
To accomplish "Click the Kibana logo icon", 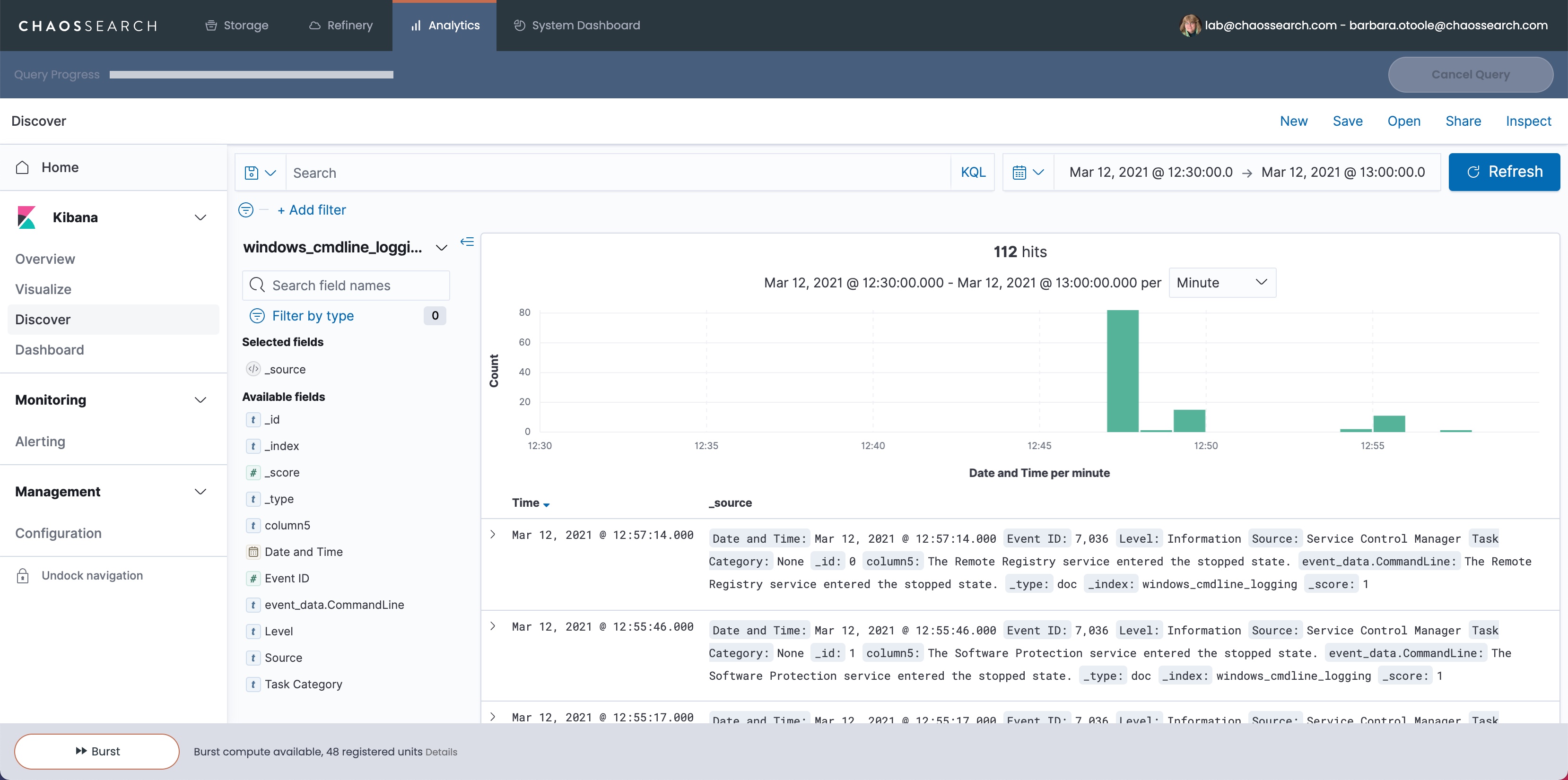I will 26,217.
